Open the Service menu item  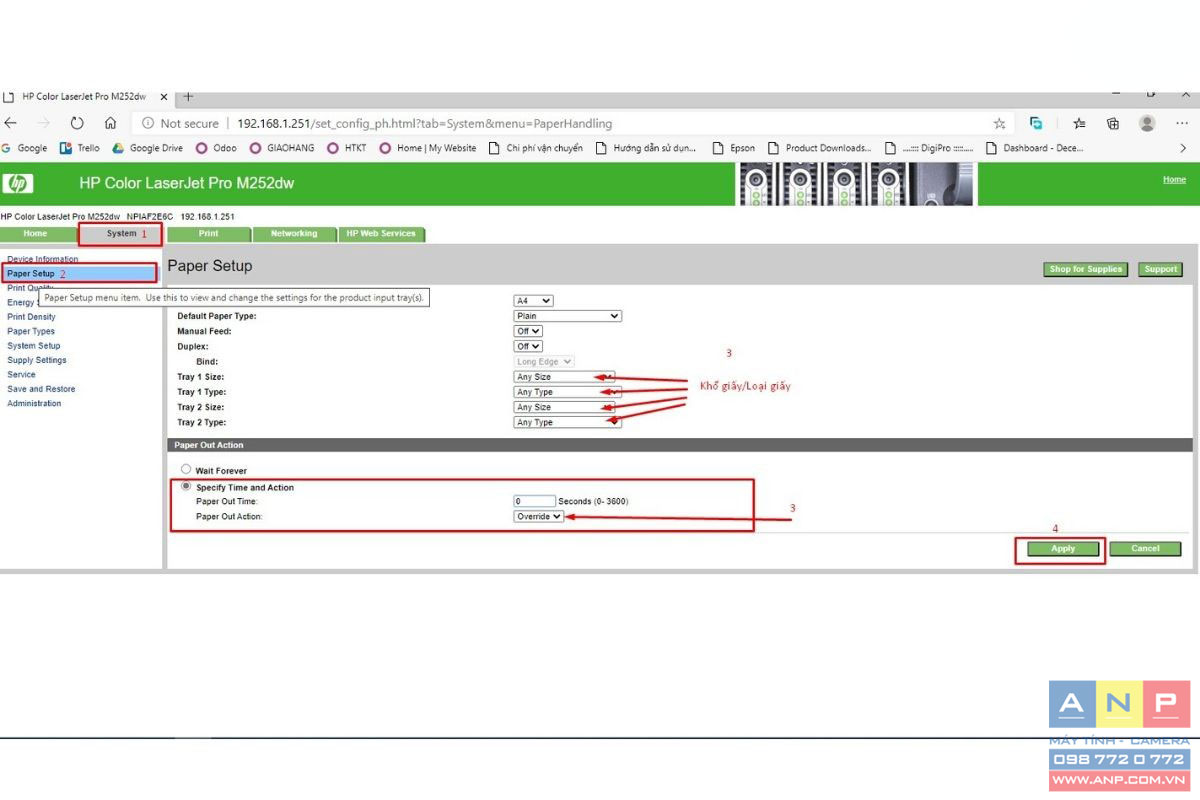click(x=21, y=374)
